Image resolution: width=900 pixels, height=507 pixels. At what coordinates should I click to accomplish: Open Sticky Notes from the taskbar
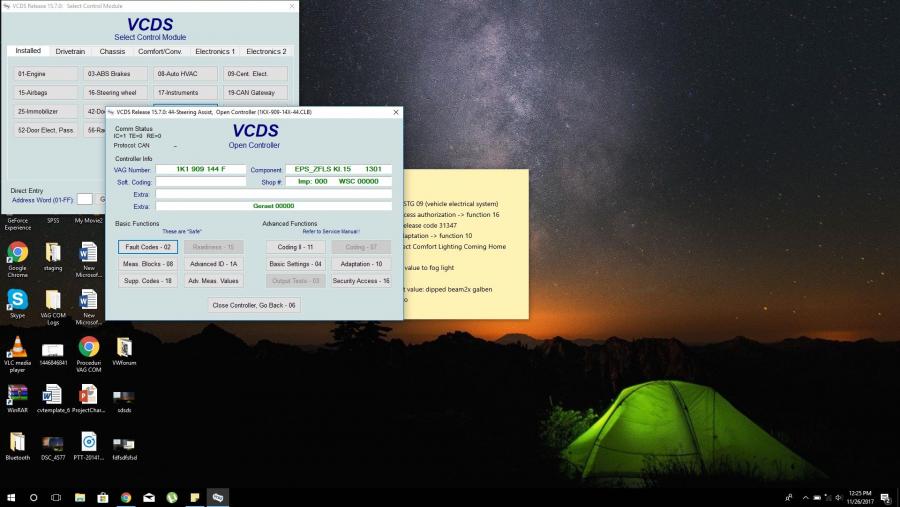(x=195, y=497)
